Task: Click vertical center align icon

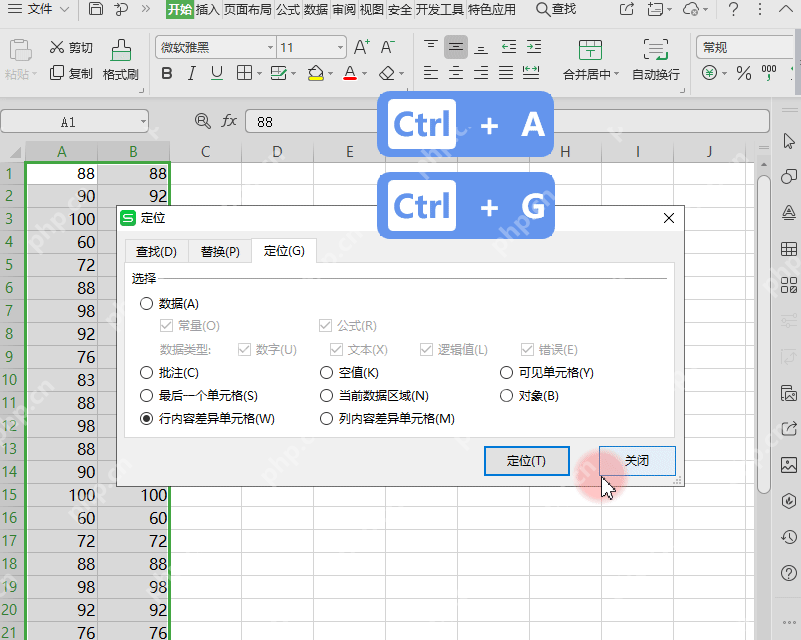Action: [456, 47]
